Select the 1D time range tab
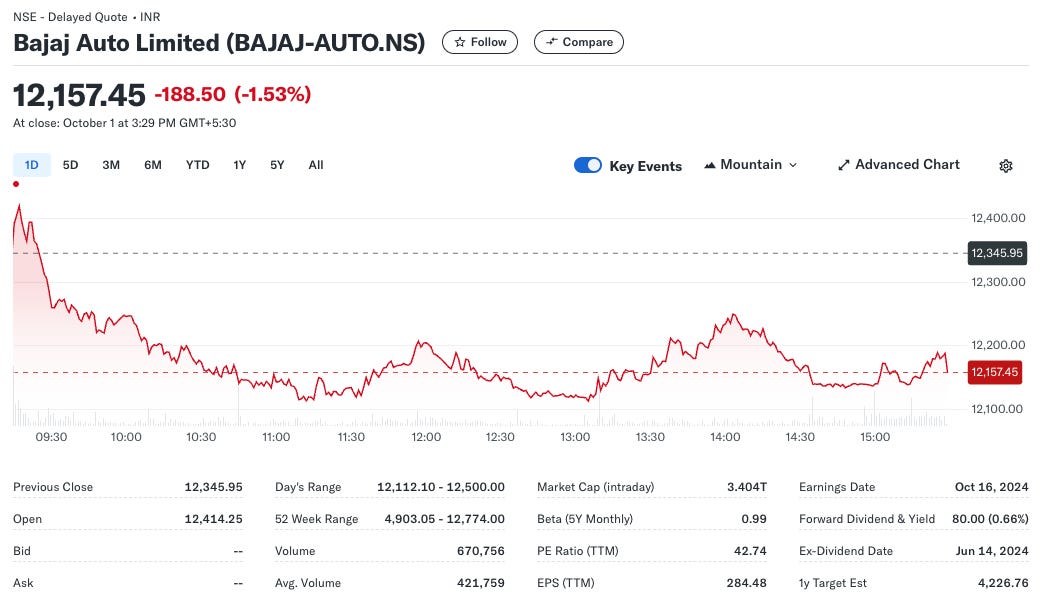The height and width of the screenshot is (607, 1041). (31, 165)
